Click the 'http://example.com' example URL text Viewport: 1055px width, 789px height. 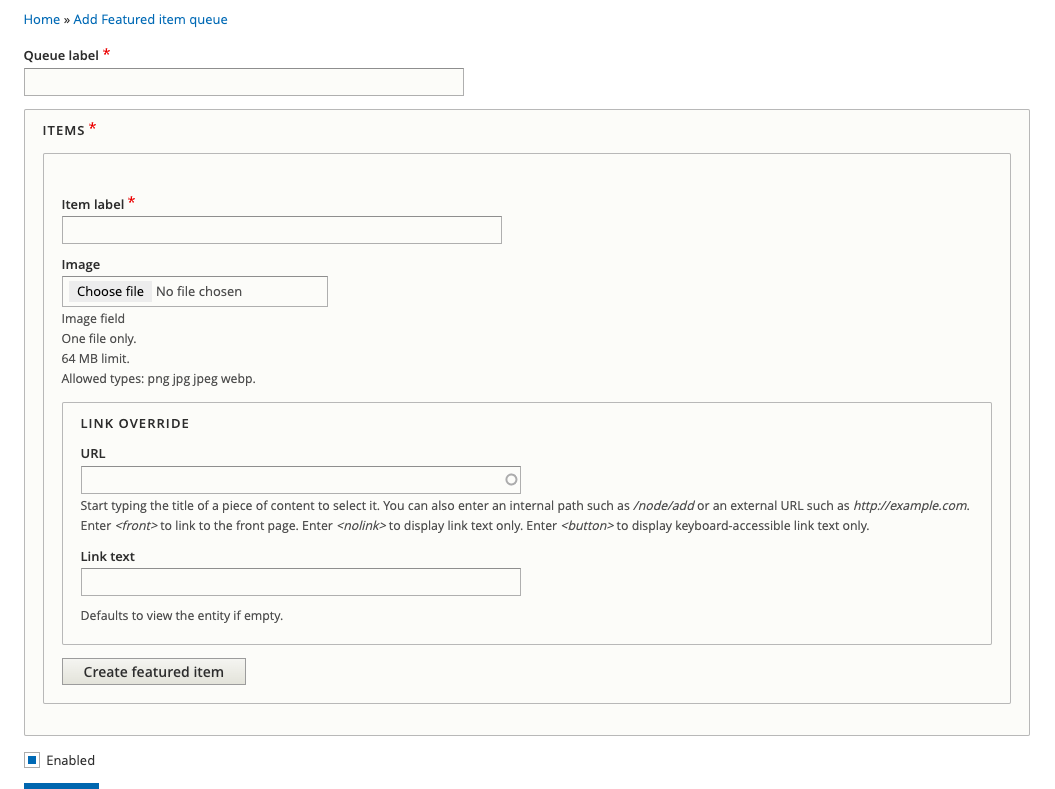pyautogui.click(x=910, y=506)
